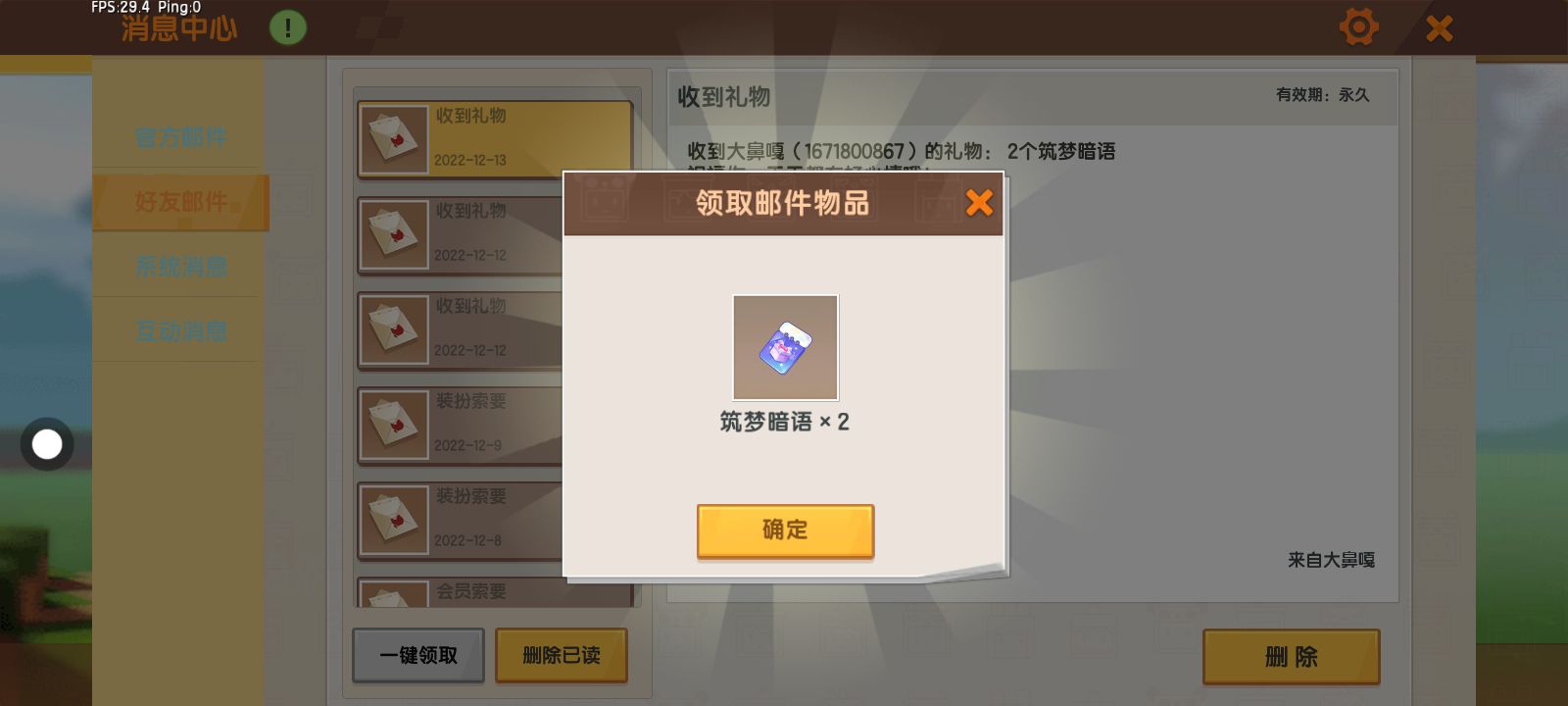Open the 互动消息 tab
The image size is (1568, 706).
pyautogui.click(x=180, y=331)
